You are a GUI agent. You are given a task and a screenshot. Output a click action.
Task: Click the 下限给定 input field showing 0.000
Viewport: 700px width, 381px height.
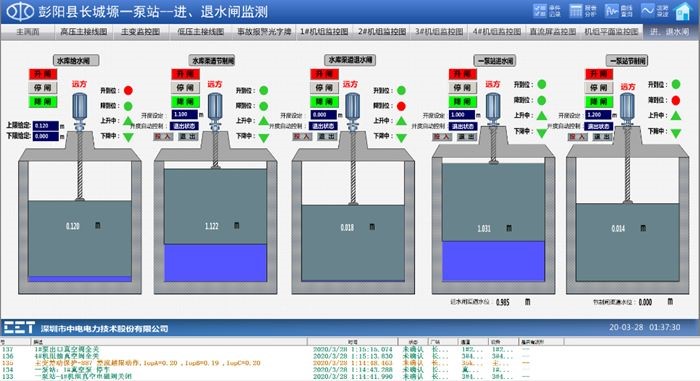pos(46,137)
